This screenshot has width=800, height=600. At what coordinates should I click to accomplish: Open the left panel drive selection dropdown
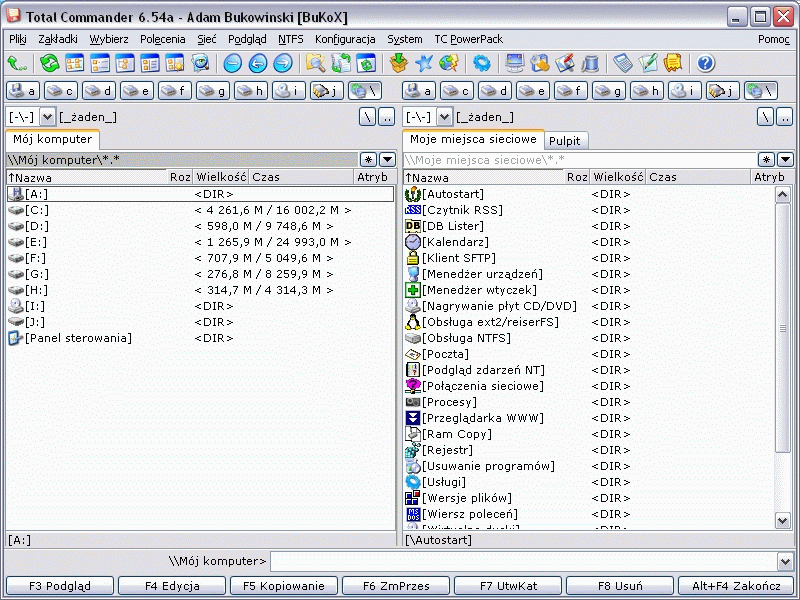pos(47,117)
